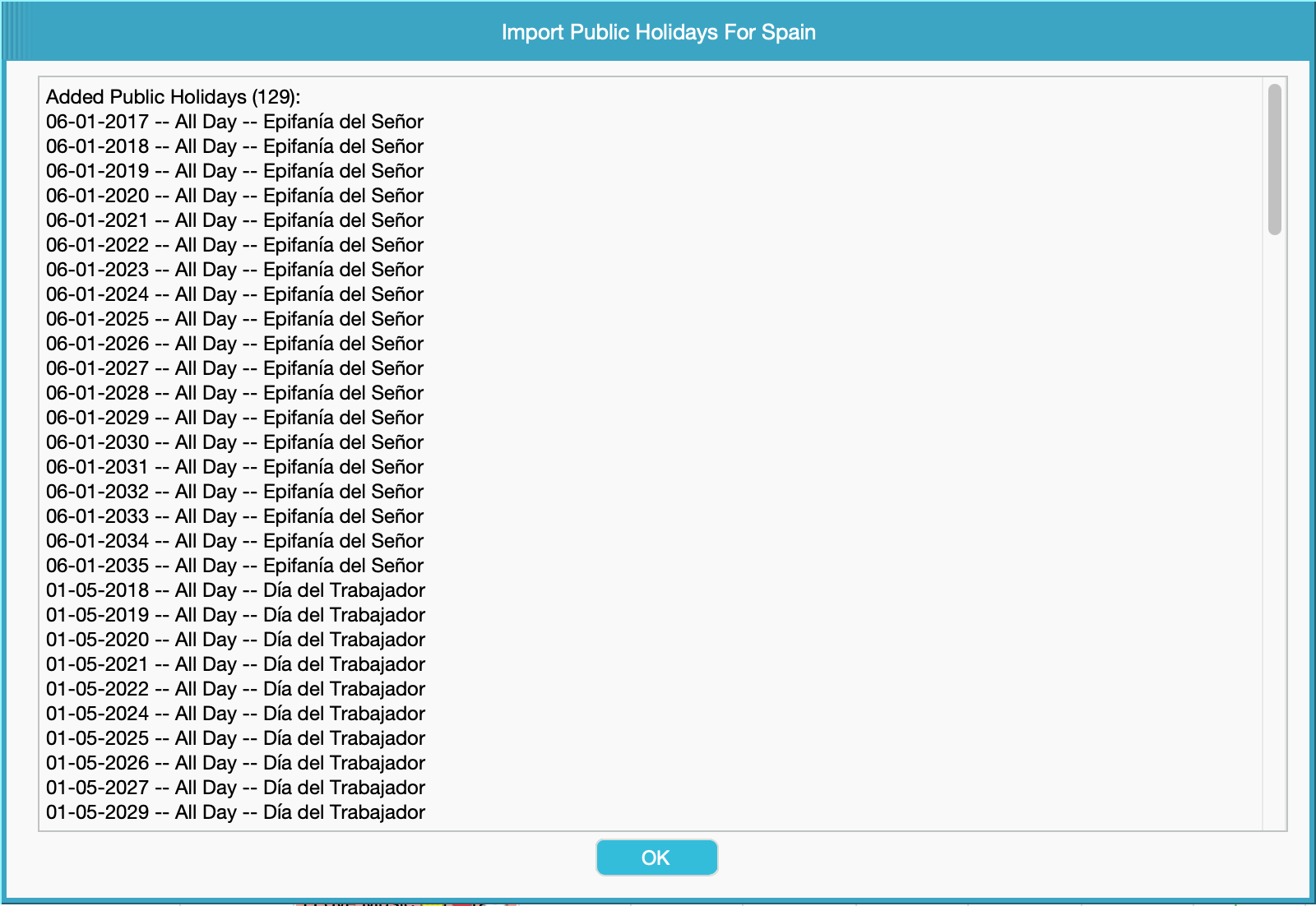Select the 06-01-2027 Epifanía del Señor row

pyautogui.click(x=234, y=368)
